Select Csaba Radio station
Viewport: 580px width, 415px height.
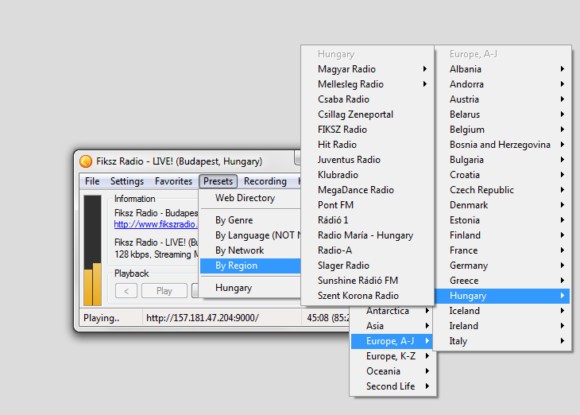click(368, 99)
